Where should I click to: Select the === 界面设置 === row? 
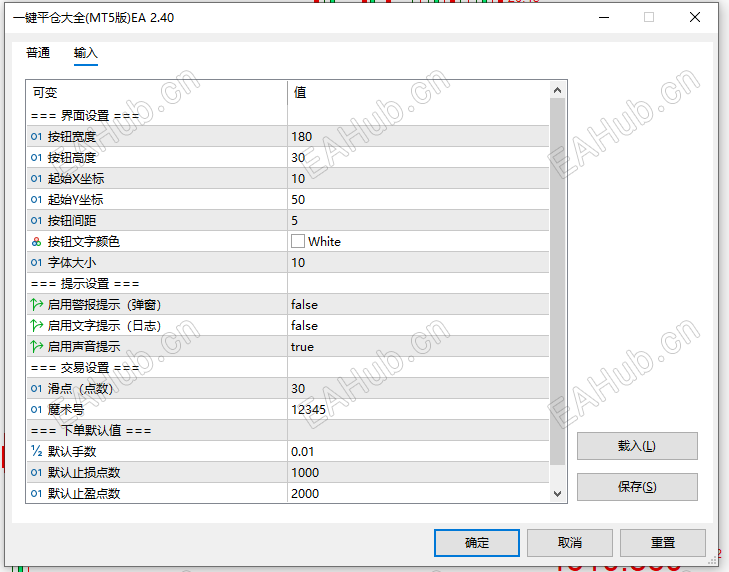pyautogui.click(x=288, y=116)
